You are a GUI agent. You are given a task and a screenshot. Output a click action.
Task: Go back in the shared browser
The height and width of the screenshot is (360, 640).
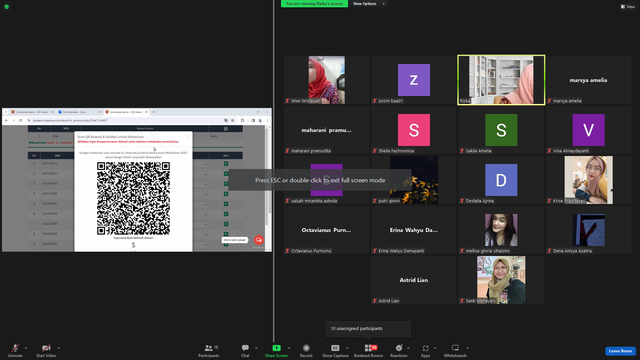point(6,120)
